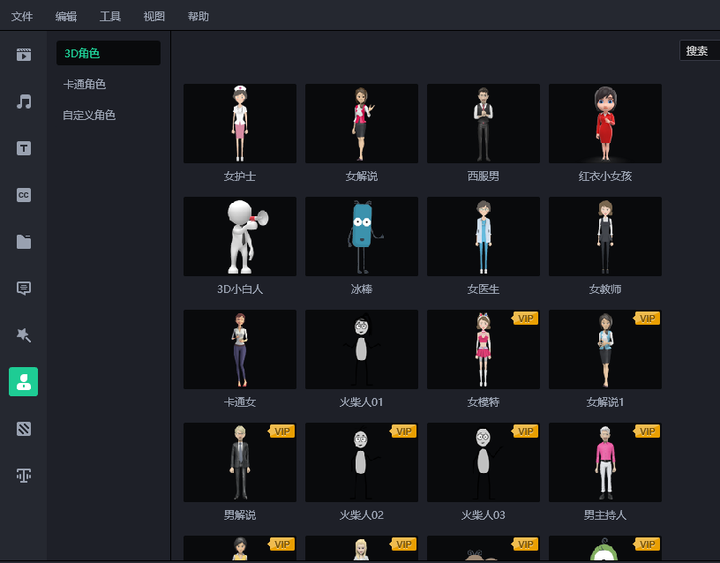Select the active character avatar sidebar icon
720x563 pixels.
pyautogui.click(x=23, y=382)
